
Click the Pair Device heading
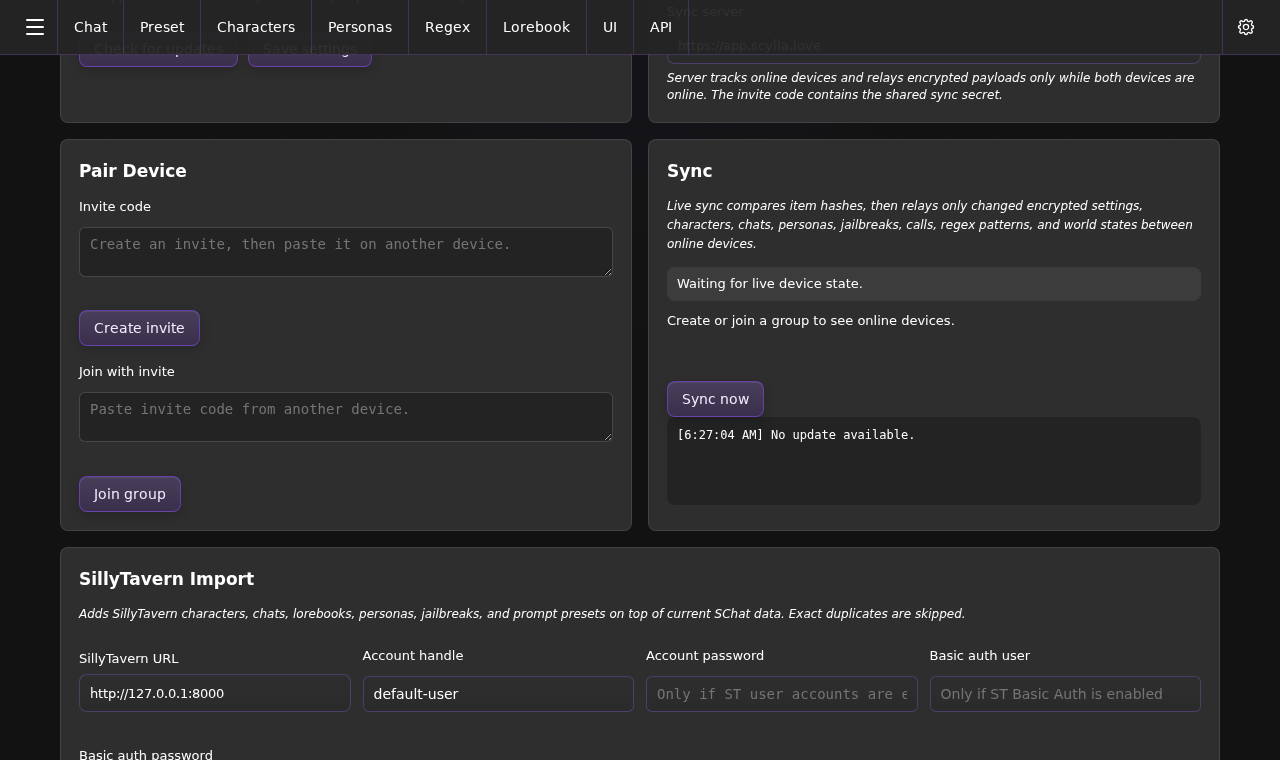[x=133, y=171]
